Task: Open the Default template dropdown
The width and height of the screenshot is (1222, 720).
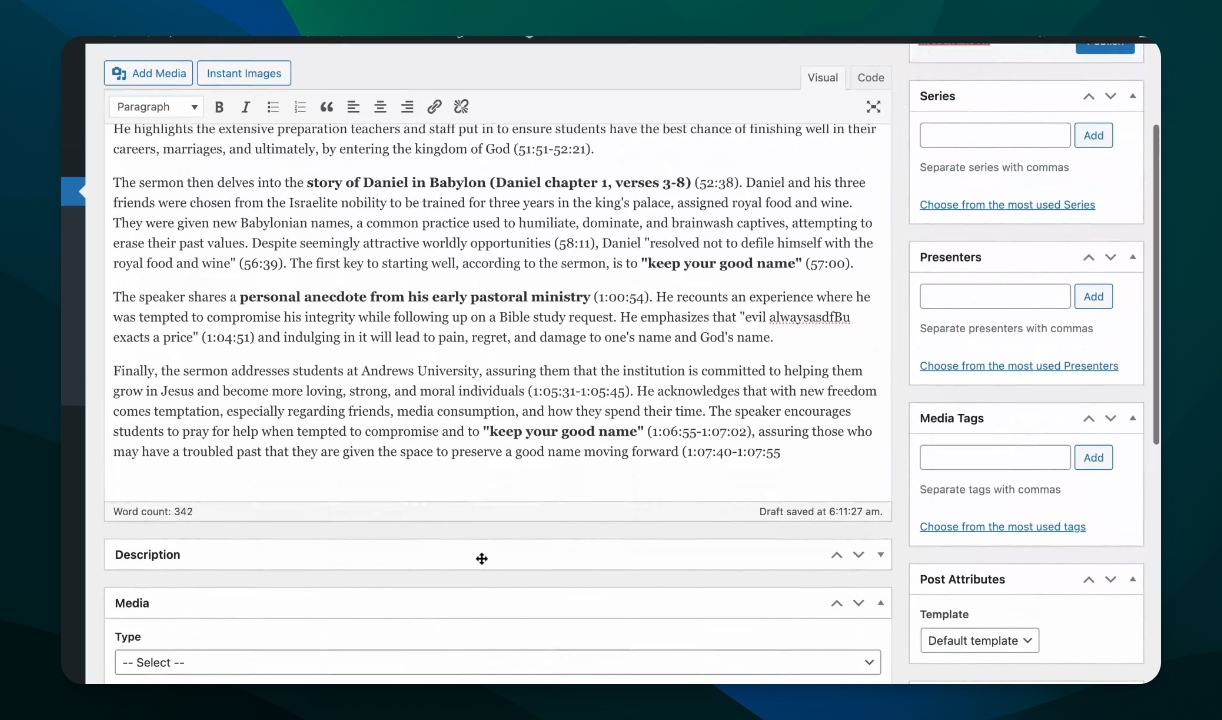Action: [979, 641]
